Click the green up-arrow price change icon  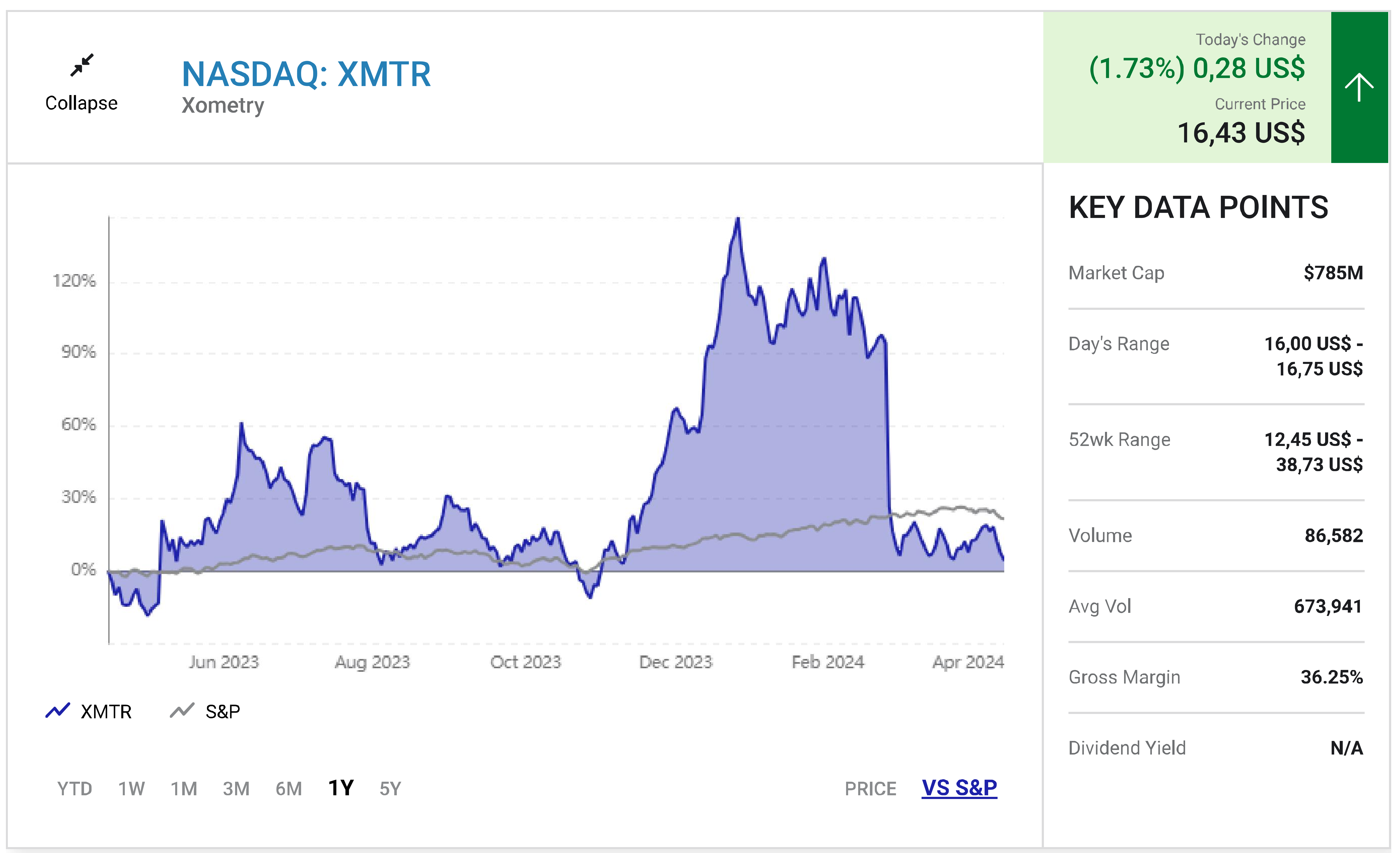coord(1359,87)
